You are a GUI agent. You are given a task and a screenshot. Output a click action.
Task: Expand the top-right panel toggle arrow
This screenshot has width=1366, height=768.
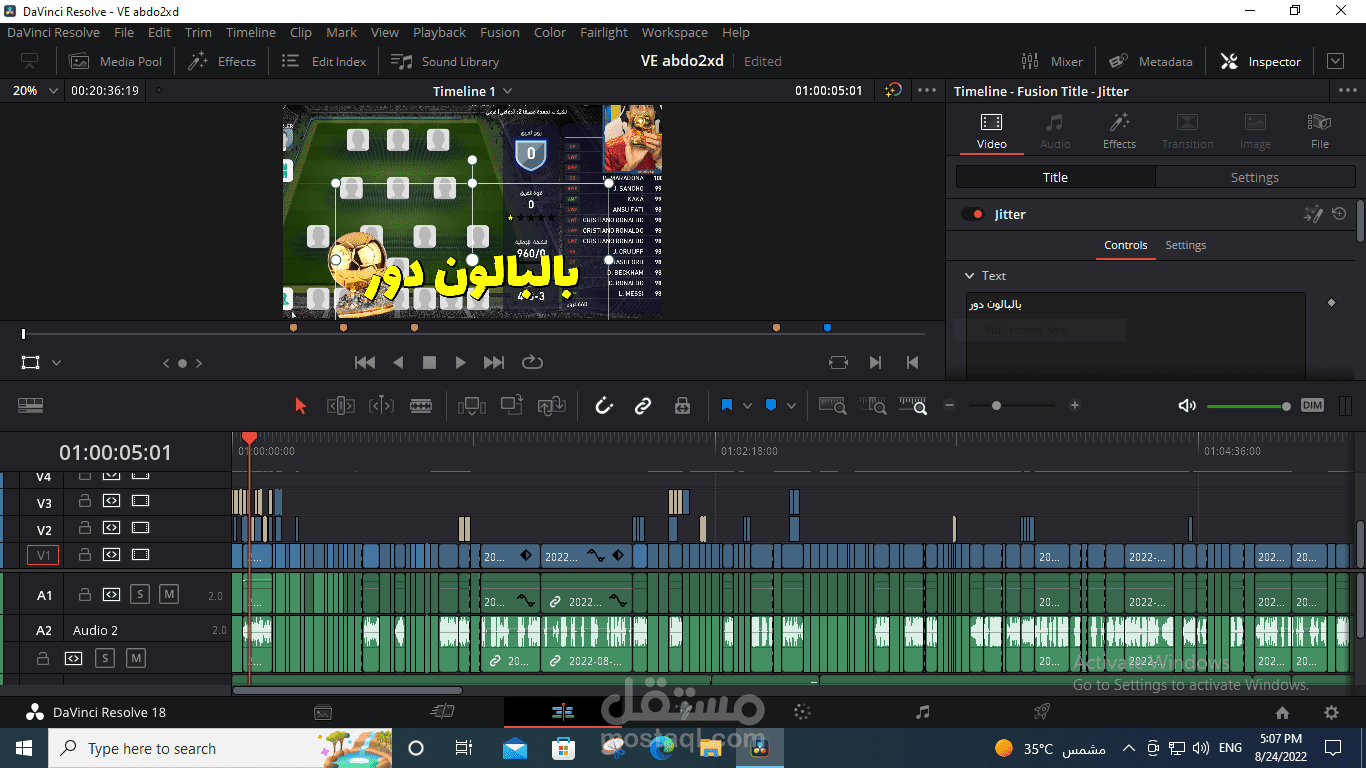[1336, 61]
